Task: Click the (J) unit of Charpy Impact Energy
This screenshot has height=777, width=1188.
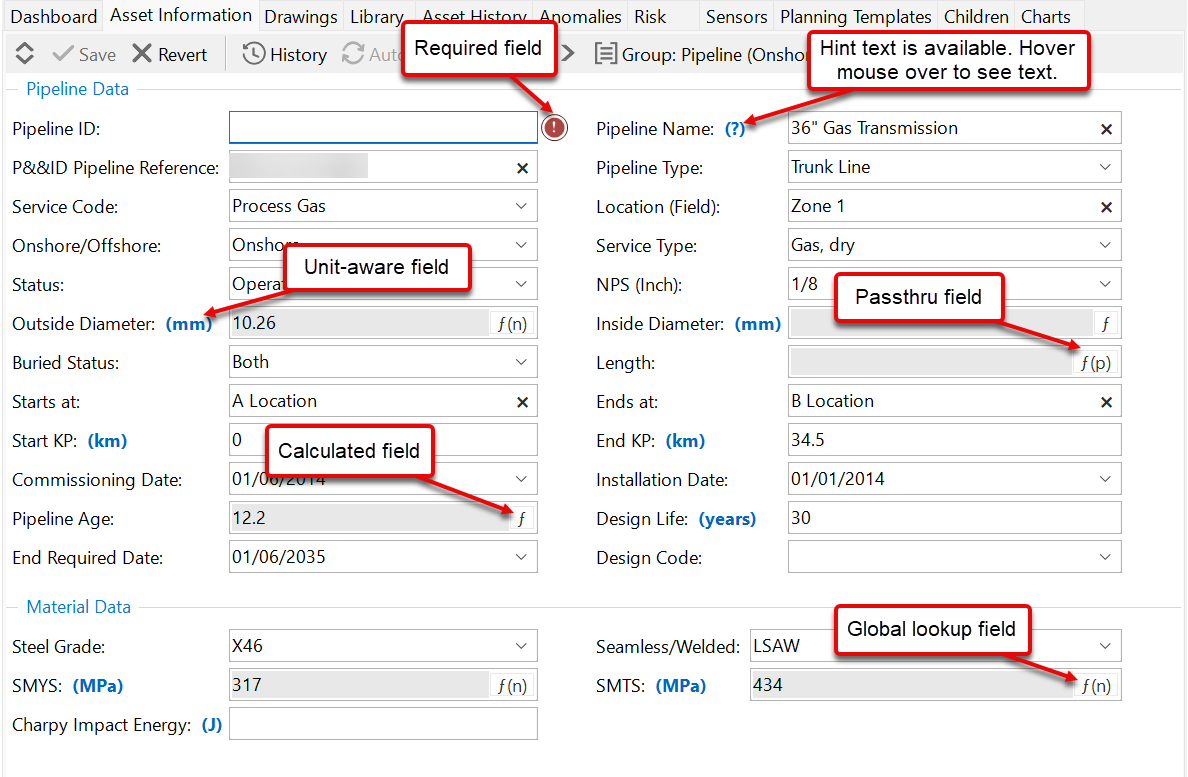Action: pos(211,725)
